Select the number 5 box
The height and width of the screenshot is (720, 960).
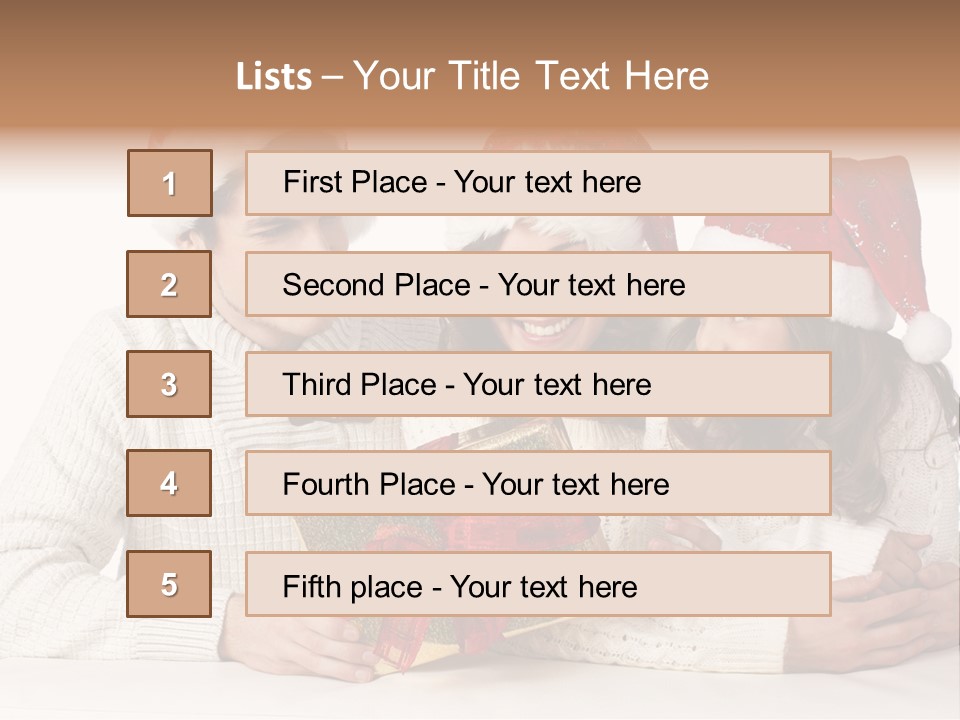click(x=169, y=584)
